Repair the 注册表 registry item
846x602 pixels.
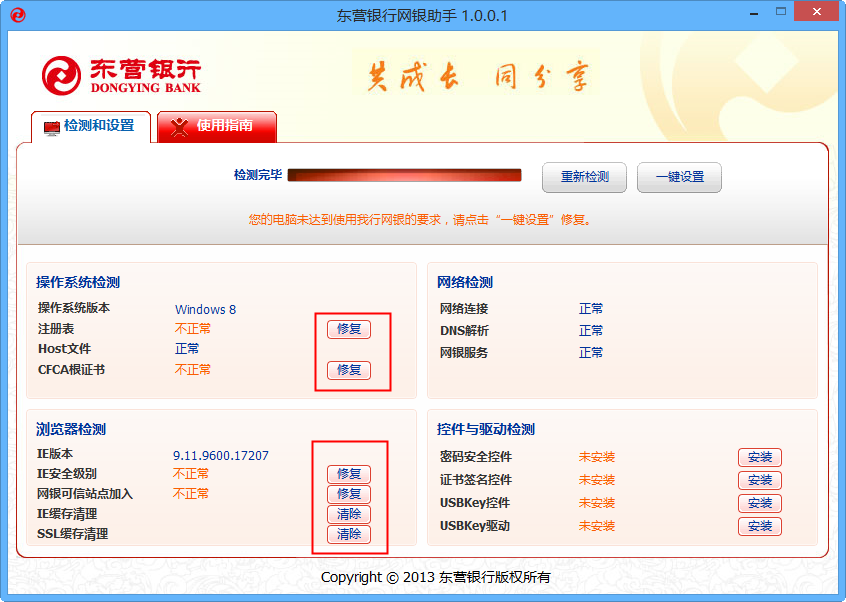coord(349,329)
